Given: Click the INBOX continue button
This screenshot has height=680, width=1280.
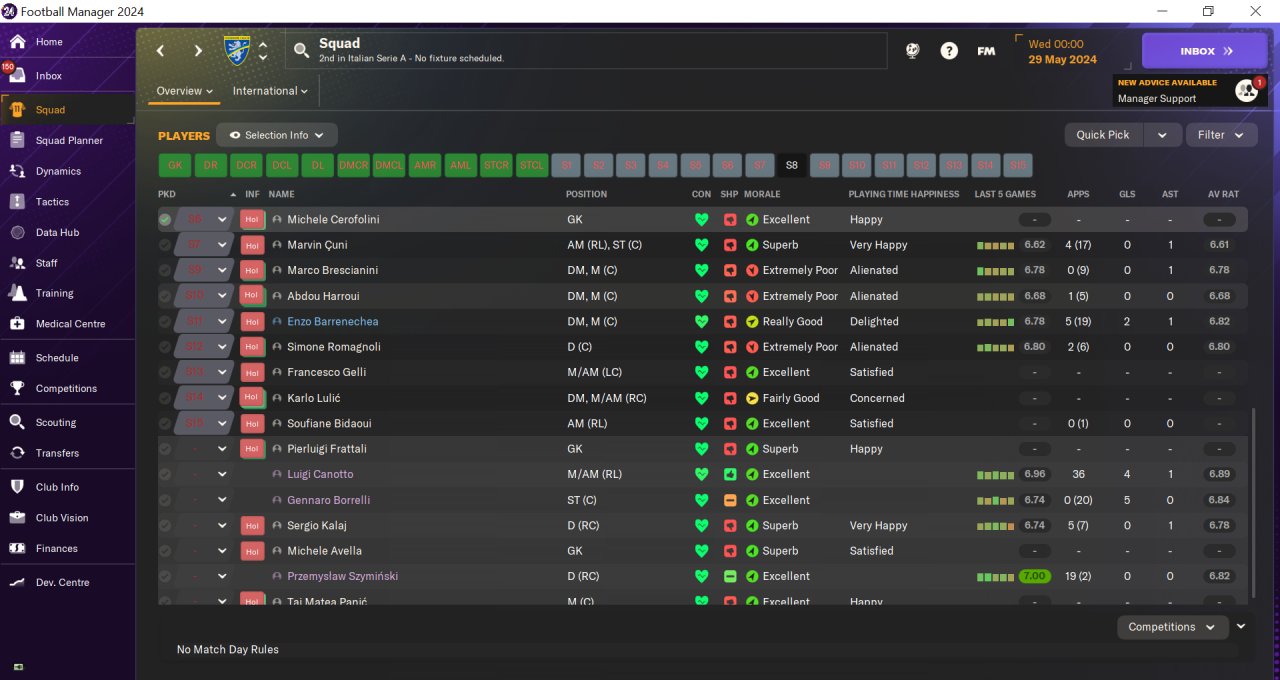Looking at the screenshot, I should click(1204, 51).
